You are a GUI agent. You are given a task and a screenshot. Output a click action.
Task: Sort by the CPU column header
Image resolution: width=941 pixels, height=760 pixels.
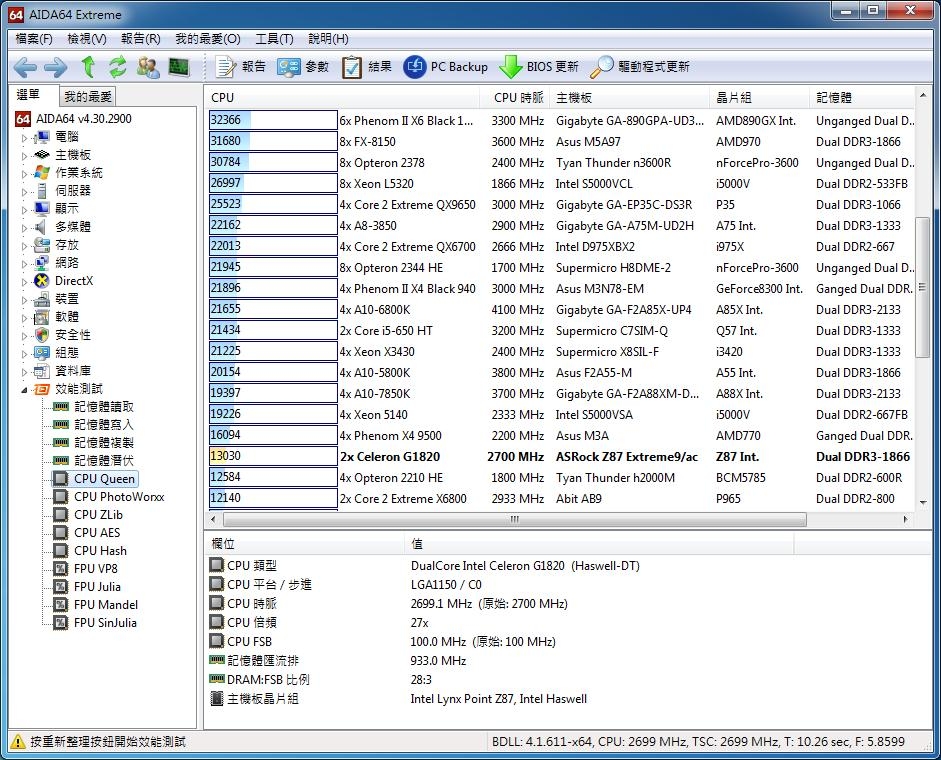[343, 97]
